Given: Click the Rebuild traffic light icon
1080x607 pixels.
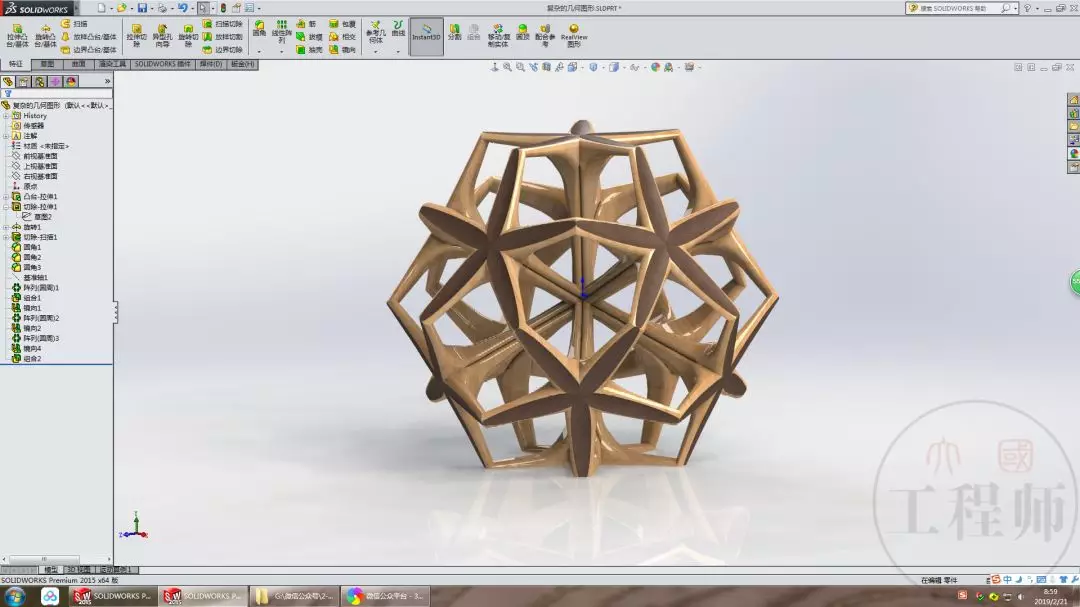Looking at the screenshot, I should click(x=223, y=8).
